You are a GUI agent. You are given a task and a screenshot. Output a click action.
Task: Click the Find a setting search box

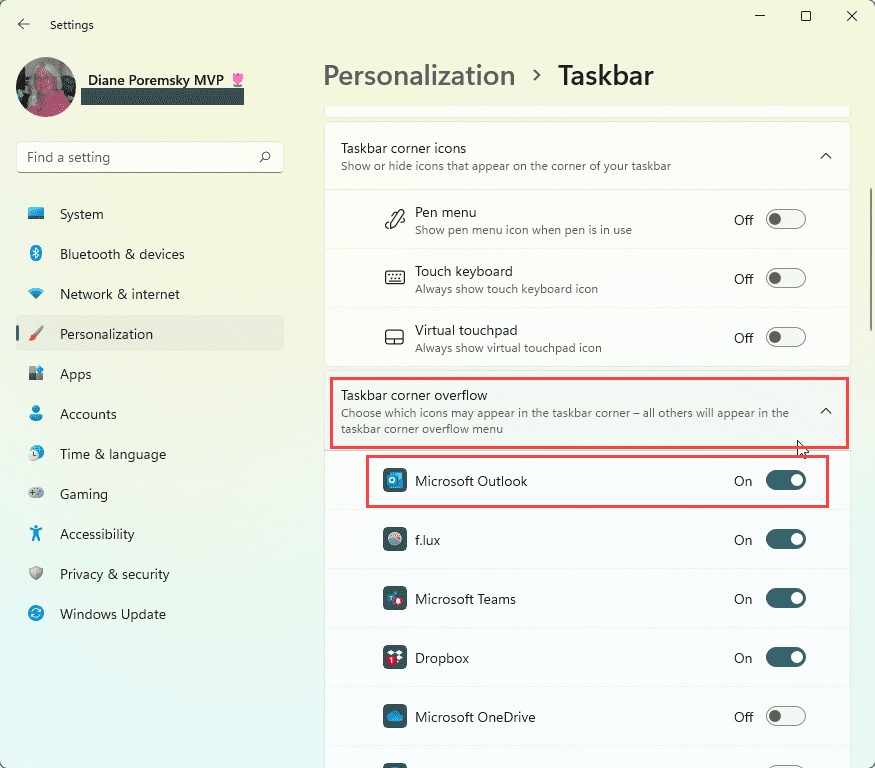pyautogui.click(x=150, y=157)
